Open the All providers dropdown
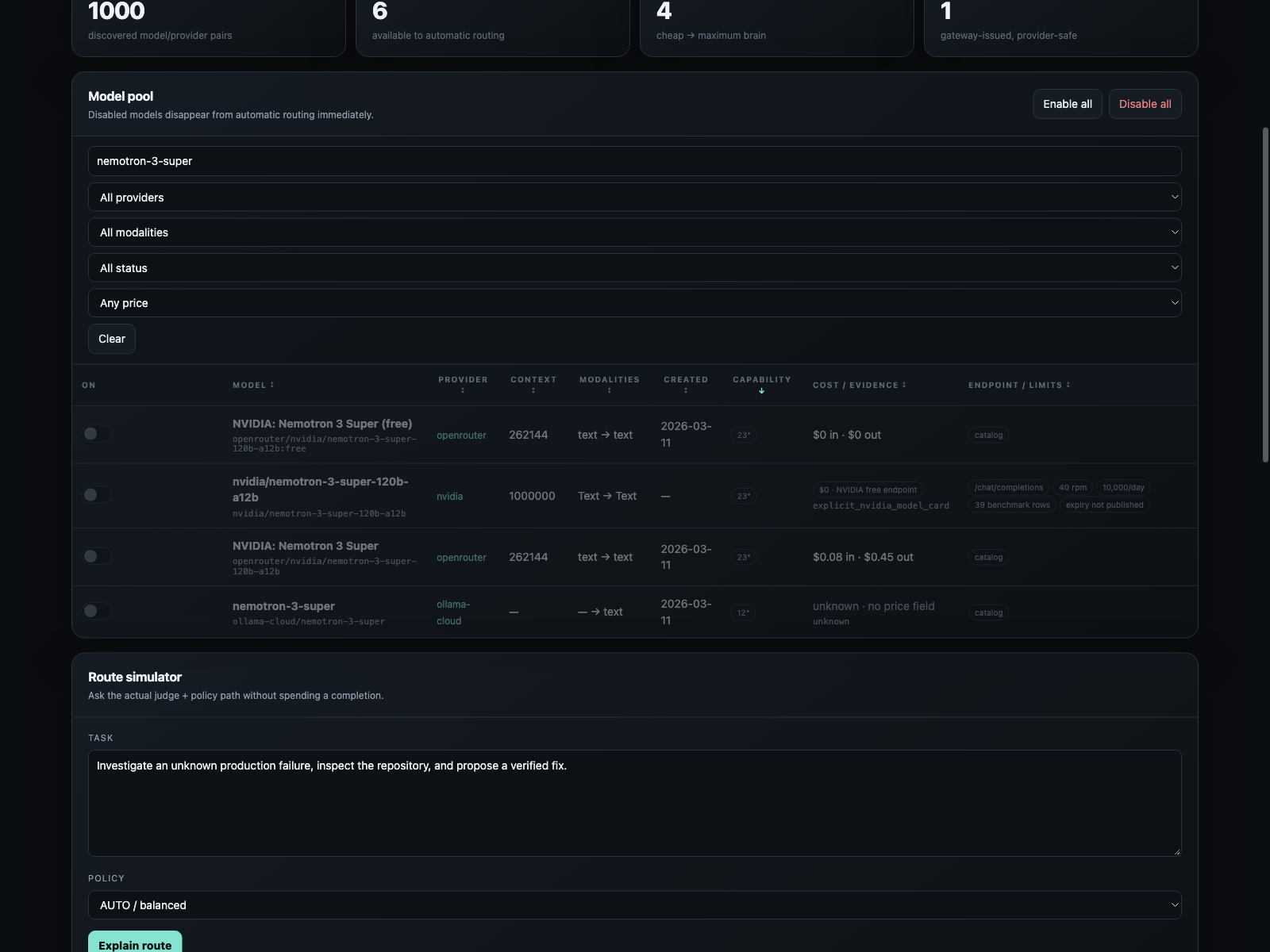The image size is (1270, 952). click(x=634, y=198)
